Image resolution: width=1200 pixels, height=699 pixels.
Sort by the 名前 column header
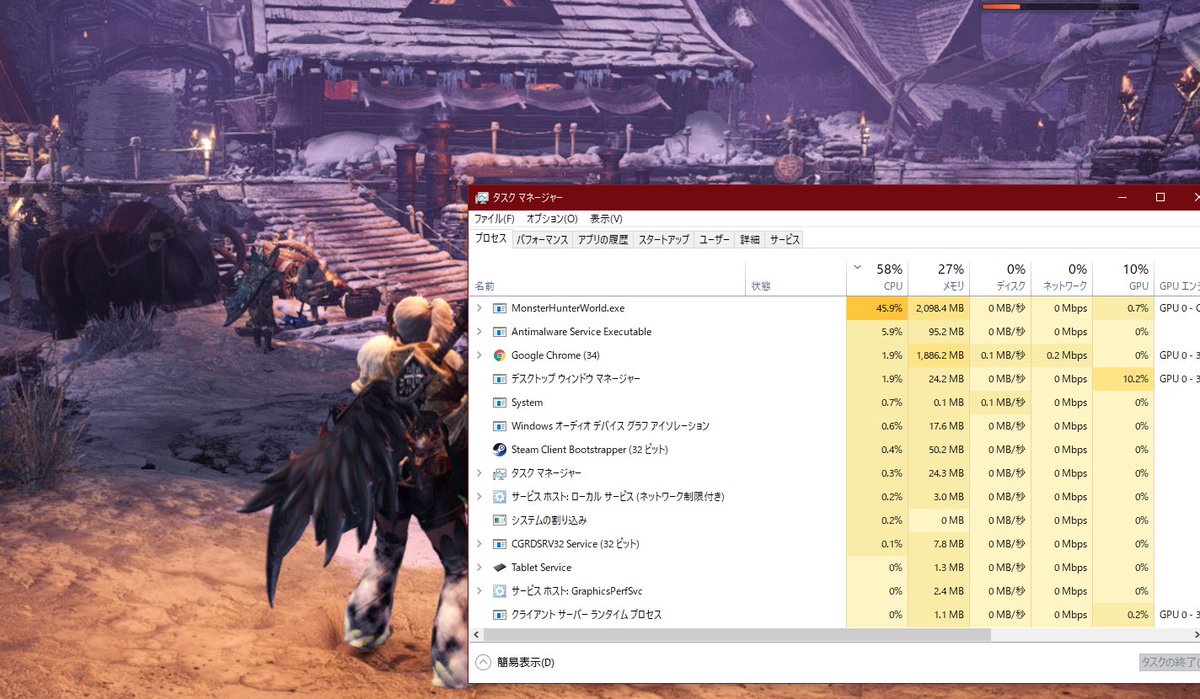(x=607, y=277)
